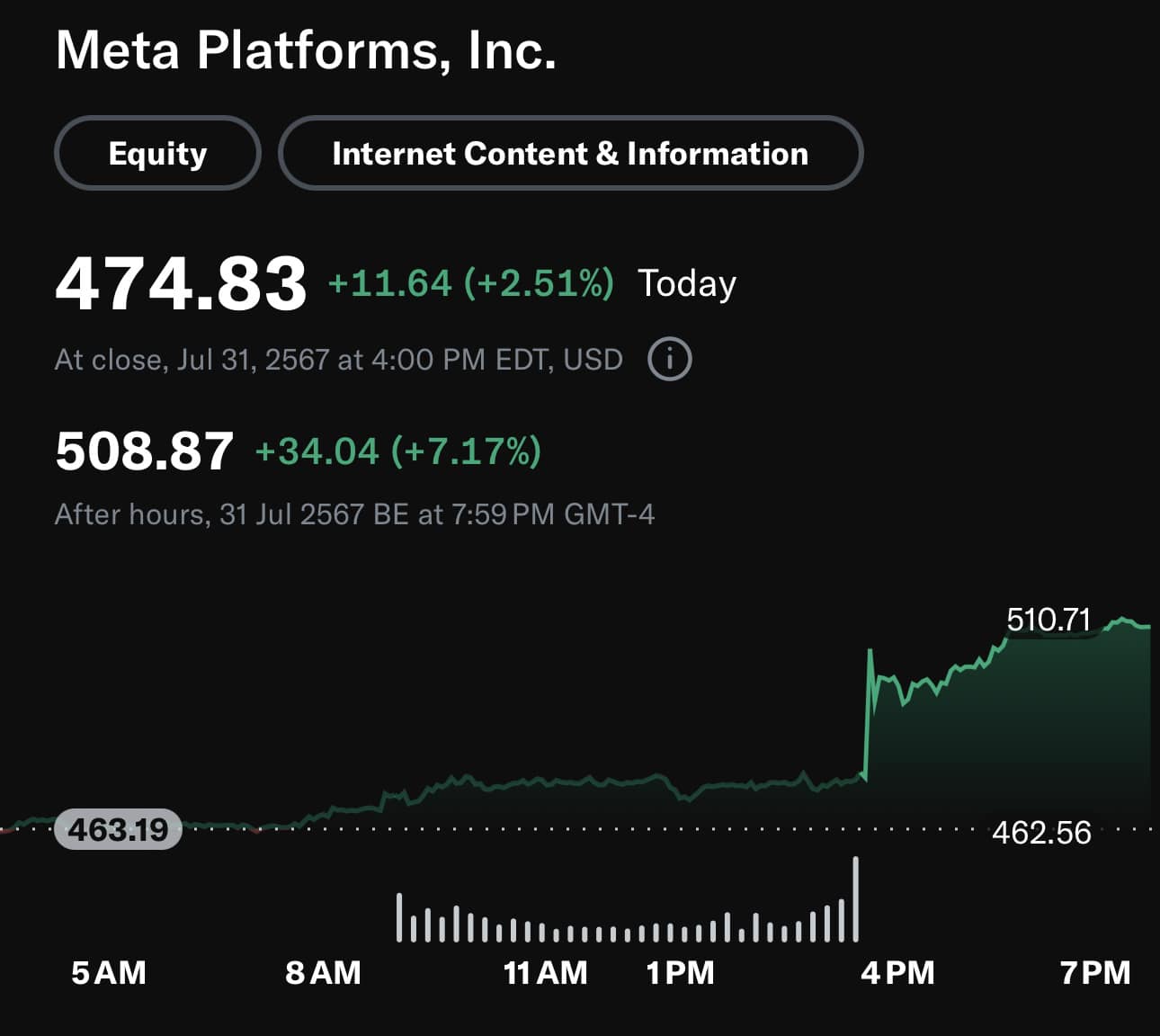1160x1036 pixels.
Task: Select the 510.71 high price marker
Action: click(x=1048, y=620)
